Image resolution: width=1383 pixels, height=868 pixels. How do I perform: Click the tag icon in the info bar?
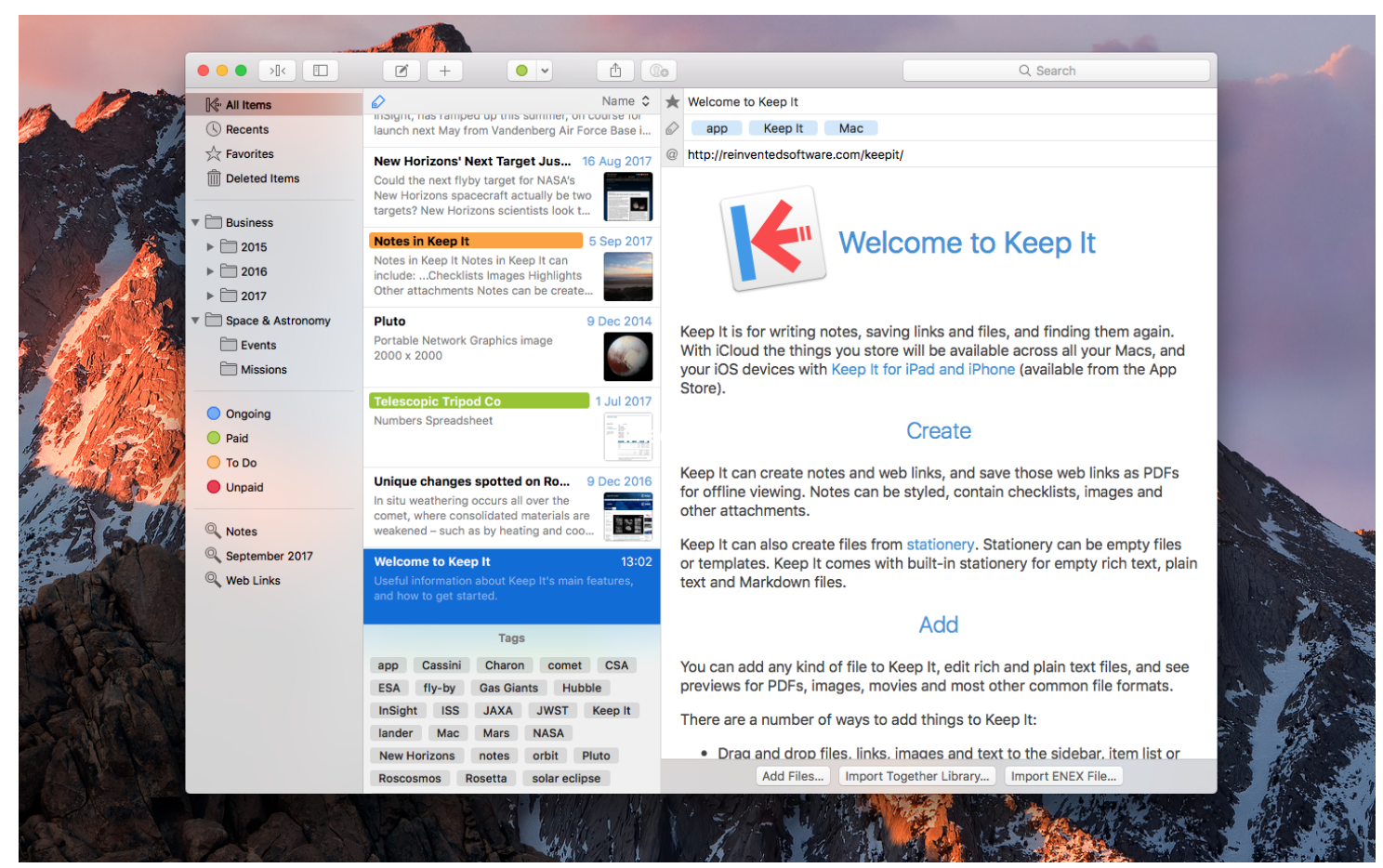(672, 128)
